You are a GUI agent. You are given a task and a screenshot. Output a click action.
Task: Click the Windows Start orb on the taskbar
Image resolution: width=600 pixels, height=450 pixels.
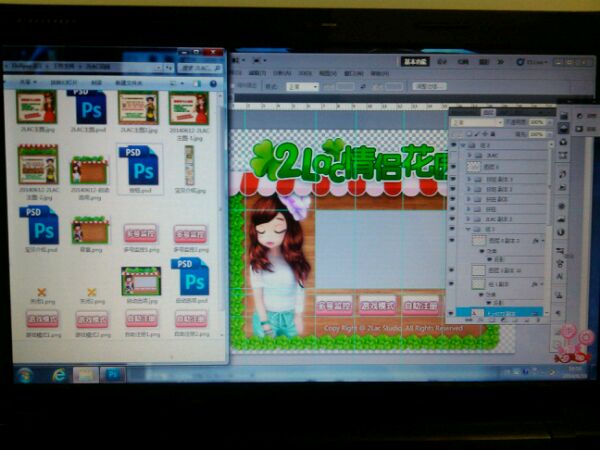click(26, 374)
